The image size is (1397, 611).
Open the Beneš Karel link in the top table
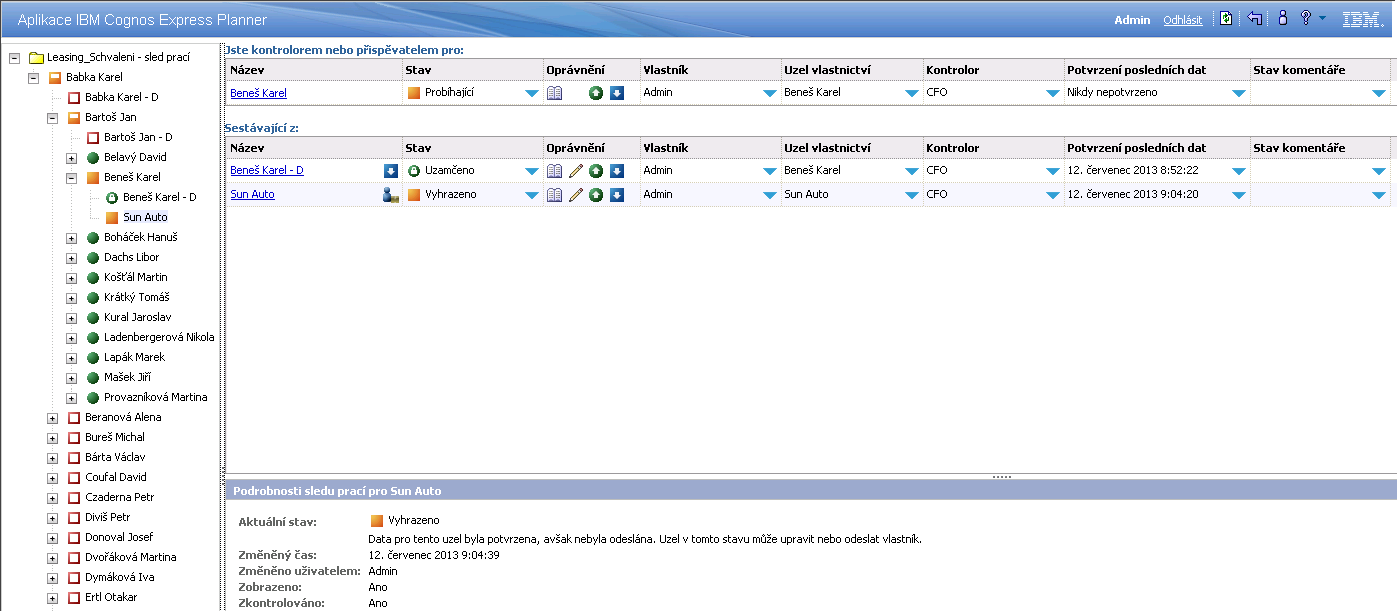pos(258,93)
